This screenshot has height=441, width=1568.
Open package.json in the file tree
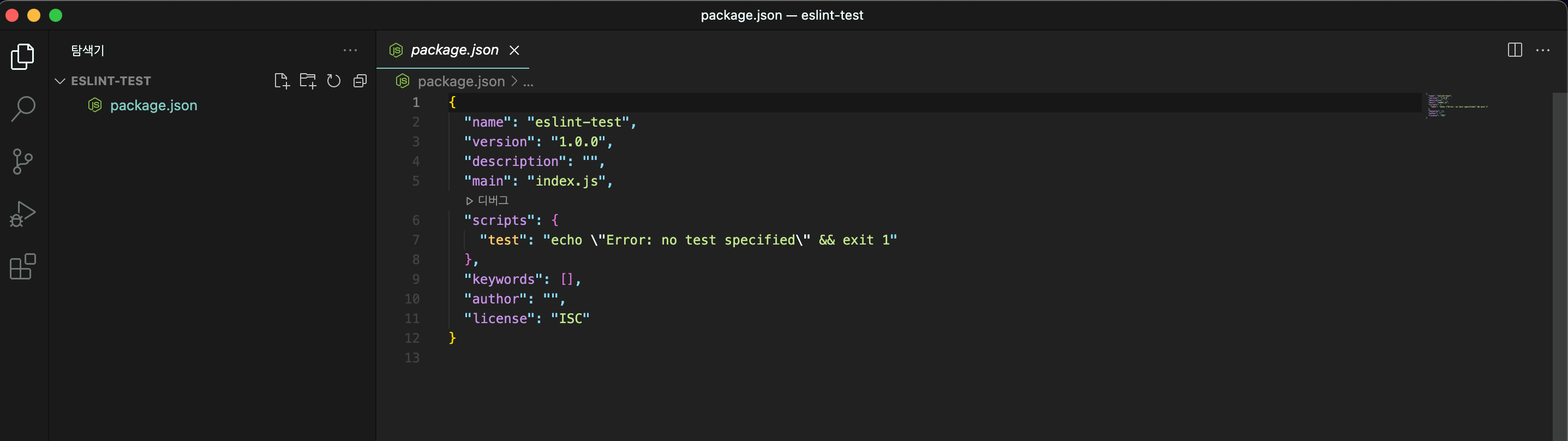coord(153,105)
